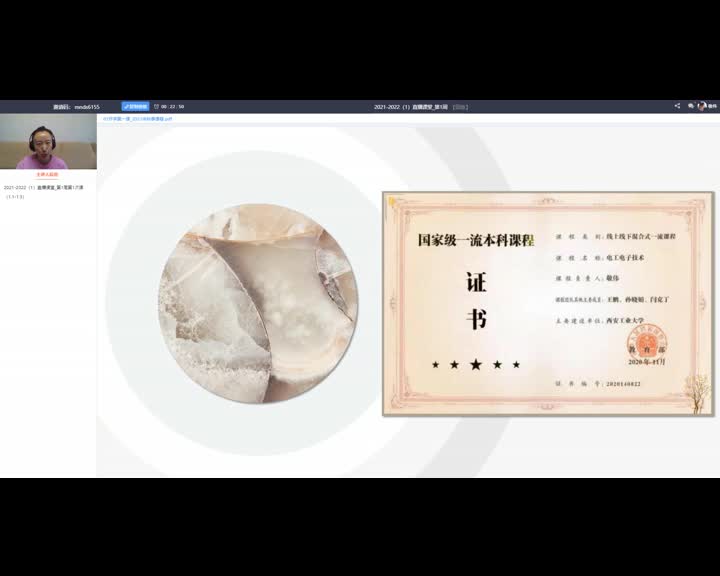The width and height of the screenshot is (720, 576).
Task: Click the timer clock icon
Action: coord(156,107)
